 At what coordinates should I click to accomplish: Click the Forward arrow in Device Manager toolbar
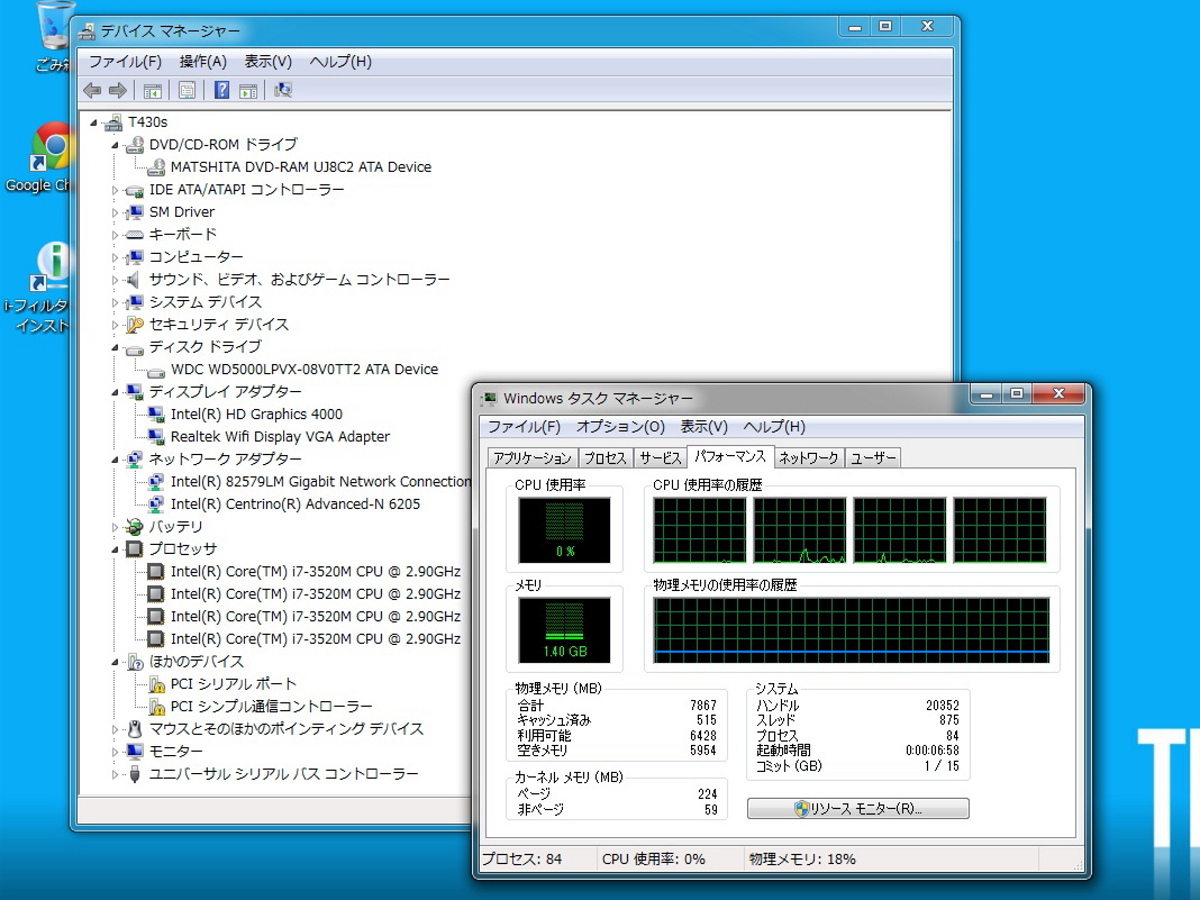[x=117, y=91]
